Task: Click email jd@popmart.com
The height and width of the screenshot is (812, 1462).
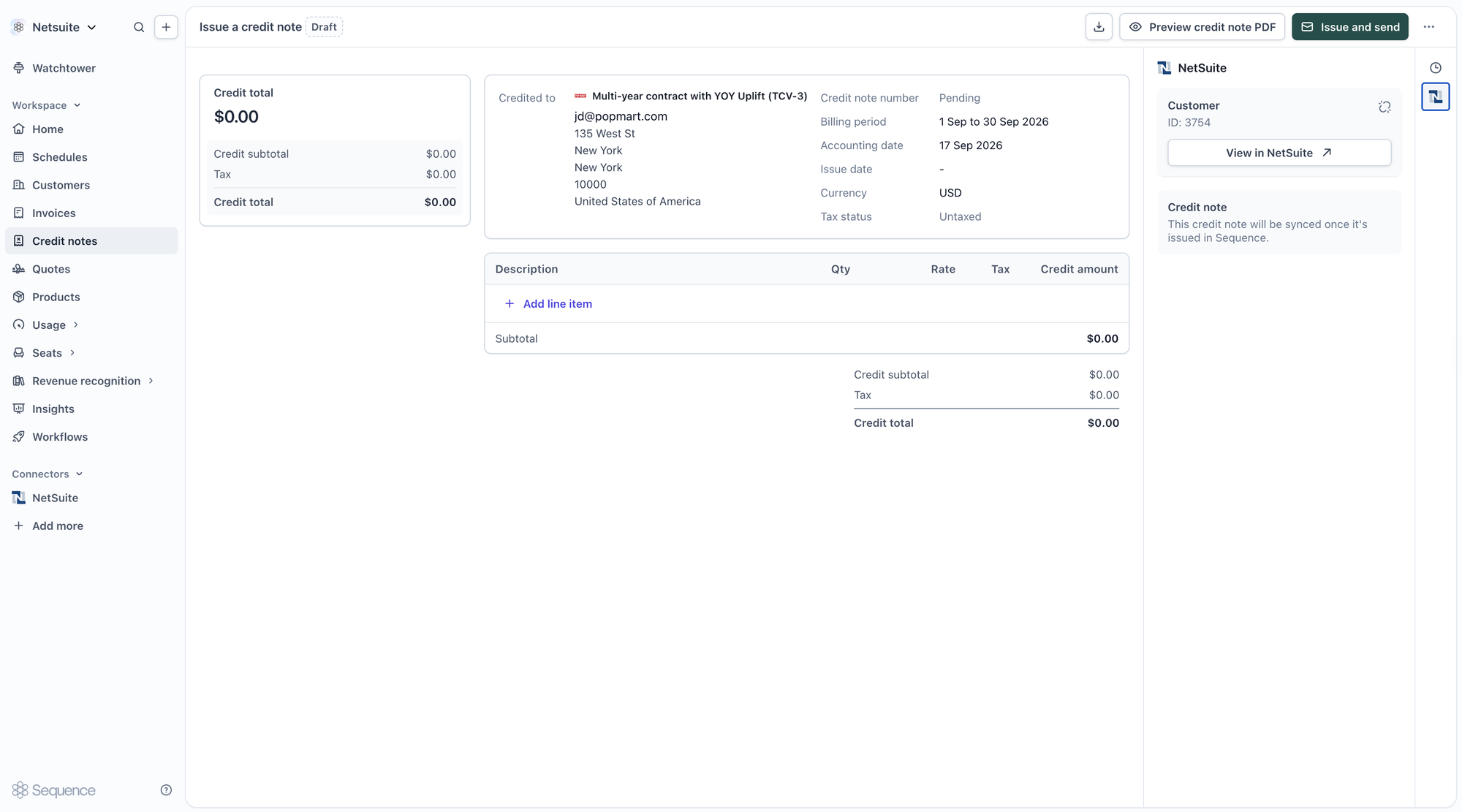Action: pyautogui.click(x=621, y=117)
